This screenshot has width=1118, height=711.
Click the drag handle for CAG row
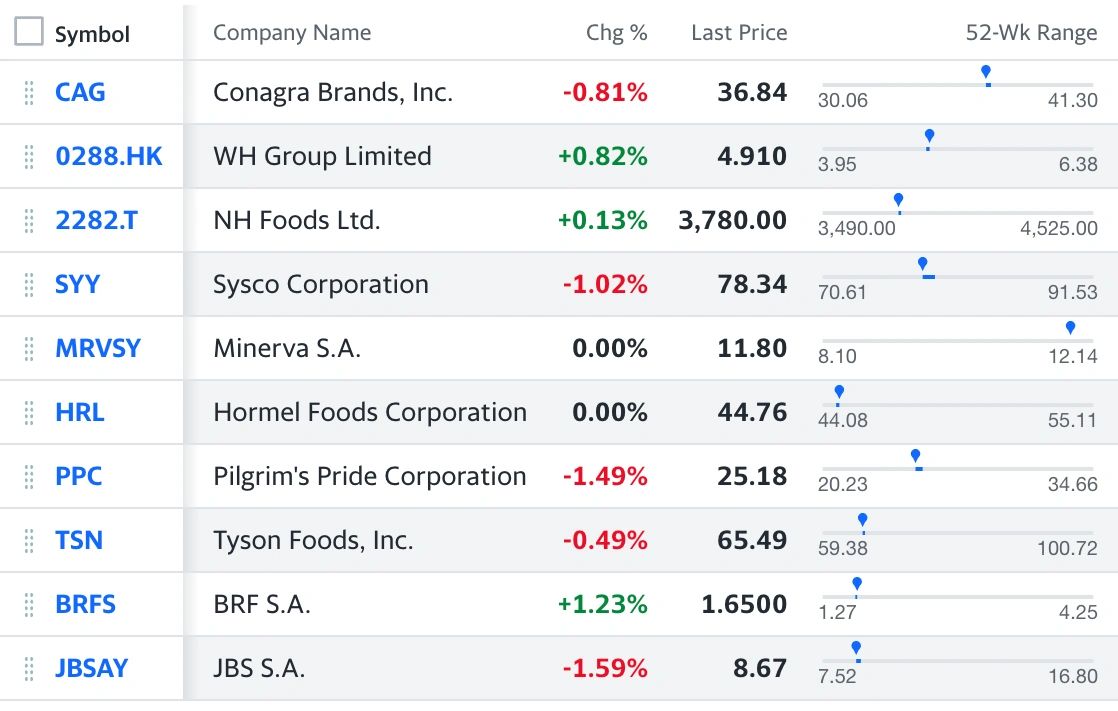[29, 93]
